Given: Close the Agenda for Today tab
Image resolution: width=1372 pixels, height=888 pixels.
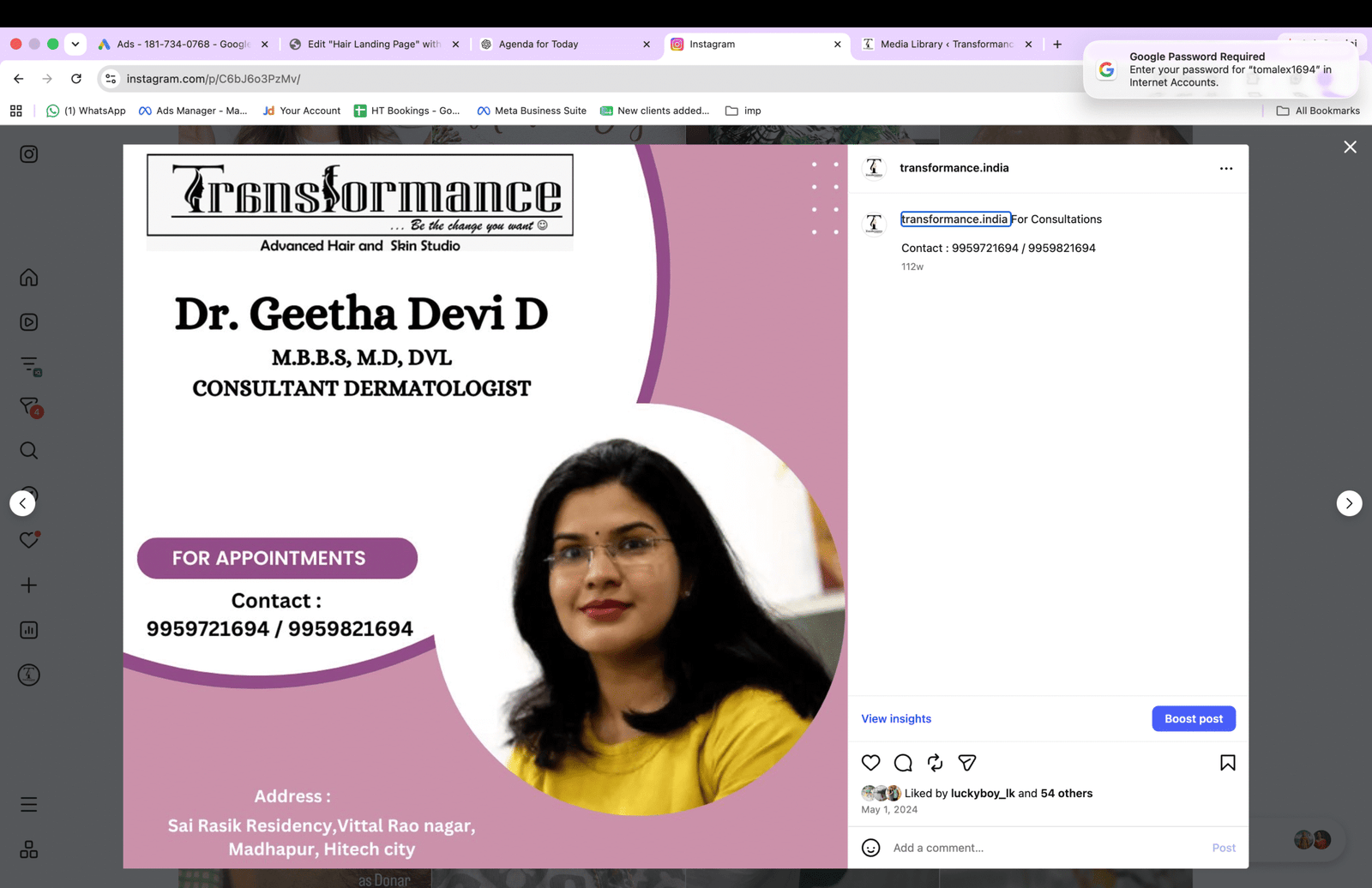Looking at the screenshot, I should click(647, 44).
